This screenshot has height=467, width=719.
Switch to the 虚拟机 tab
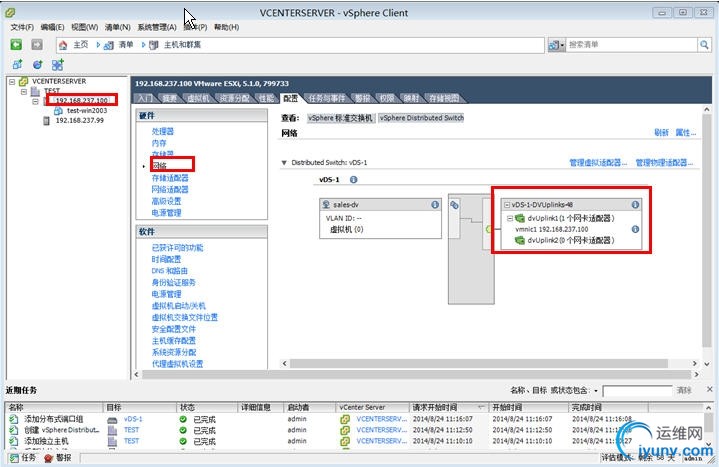click(x=198, y=98)
